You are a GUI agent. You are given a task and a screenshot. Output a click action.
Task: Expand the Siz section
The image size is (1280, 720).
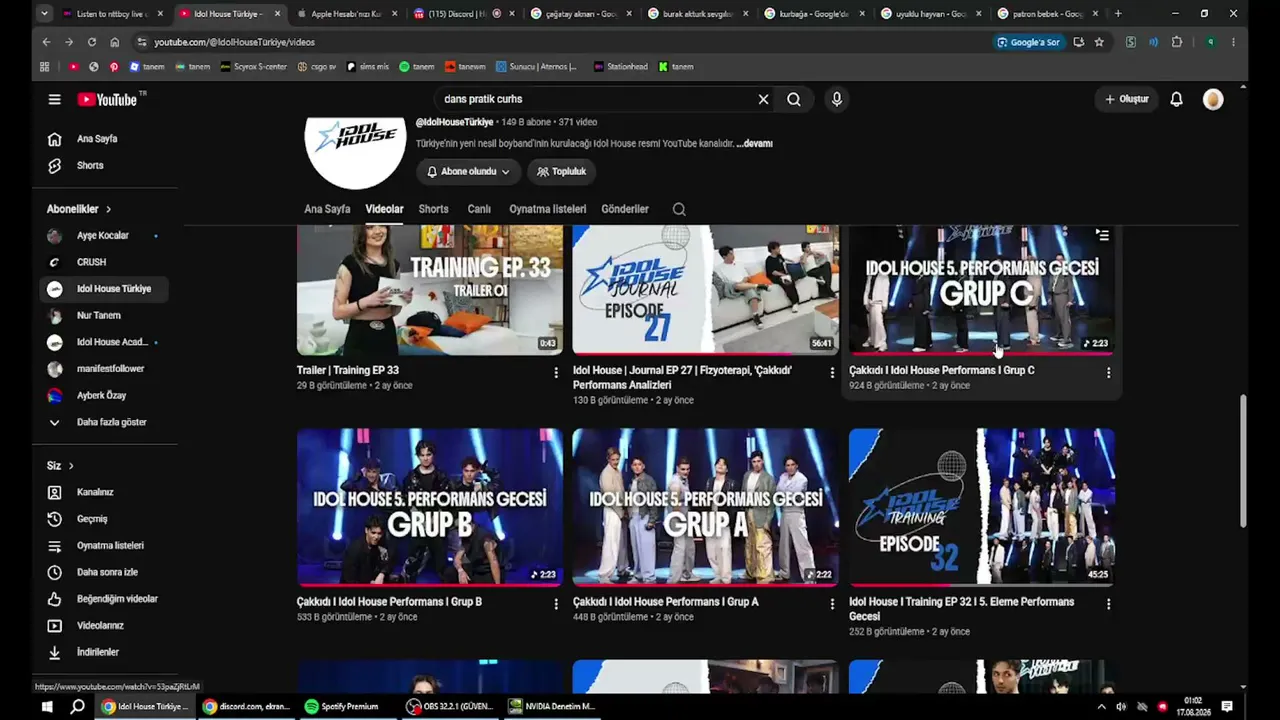[60, 466]
